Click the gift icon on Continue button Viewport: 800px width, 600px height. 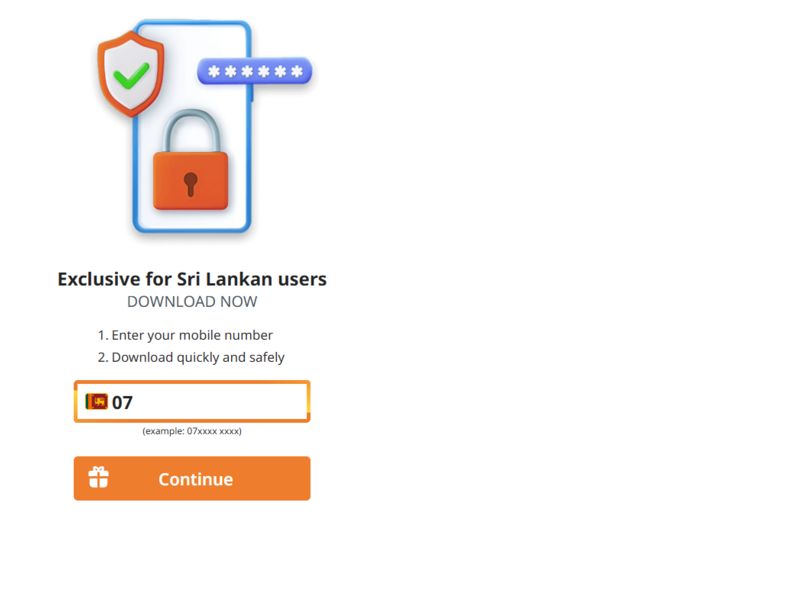pyautogui.click(x=98, y=478)
